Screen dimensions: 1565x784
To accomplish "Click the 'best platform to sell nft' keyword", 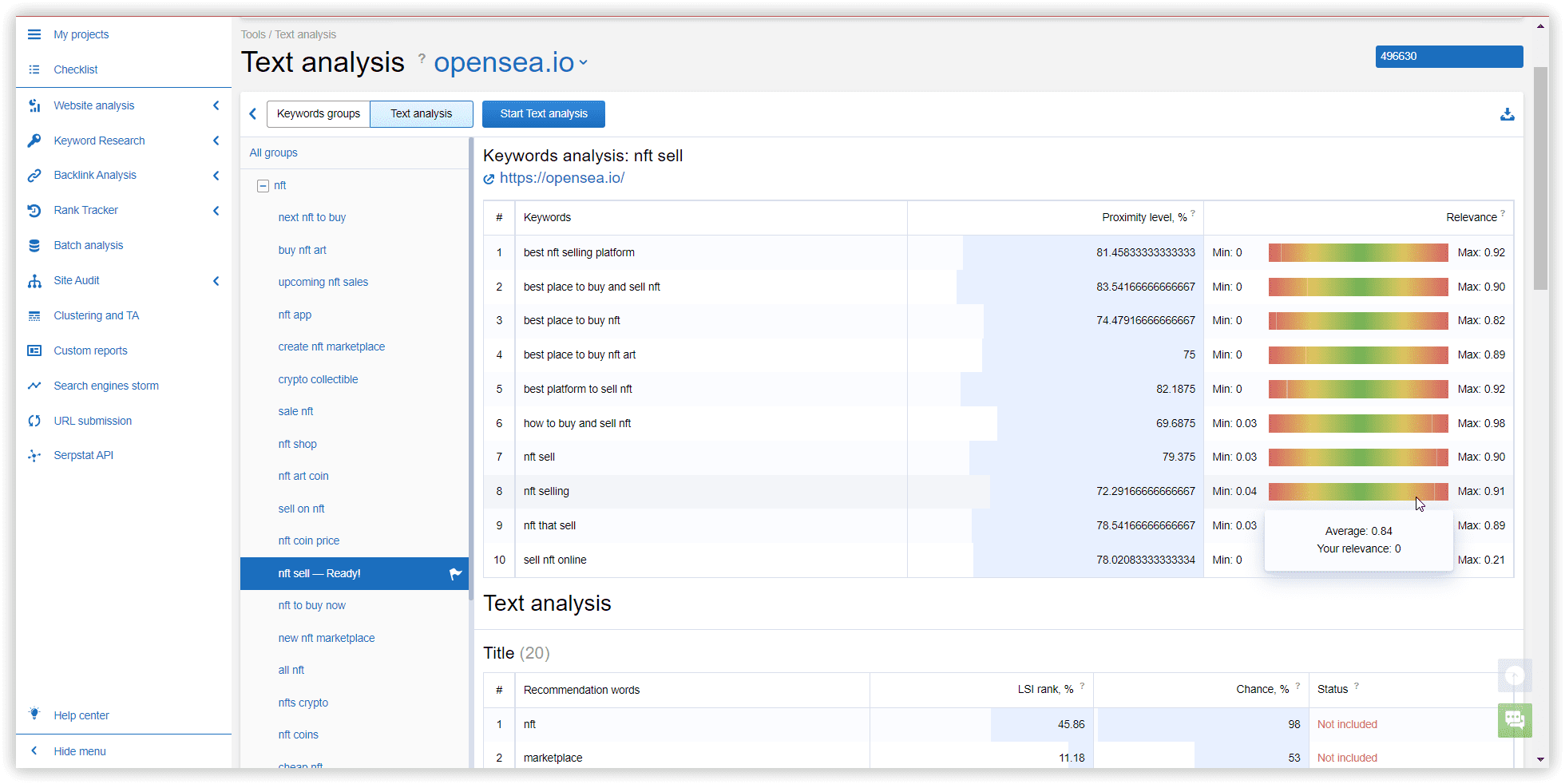I will click(577, 389).
